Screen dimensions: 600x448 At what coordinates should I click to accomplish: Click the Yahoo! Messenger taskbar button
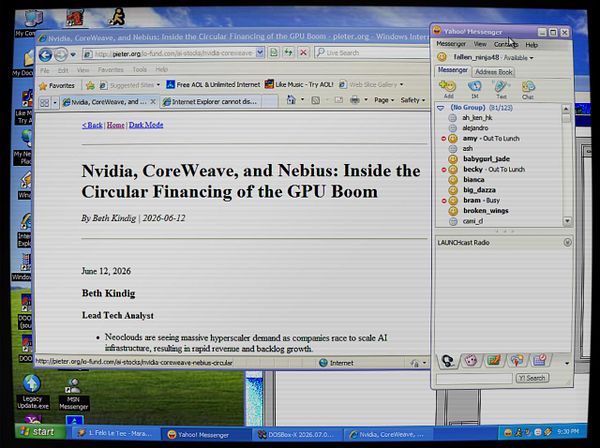pos(205,435)
